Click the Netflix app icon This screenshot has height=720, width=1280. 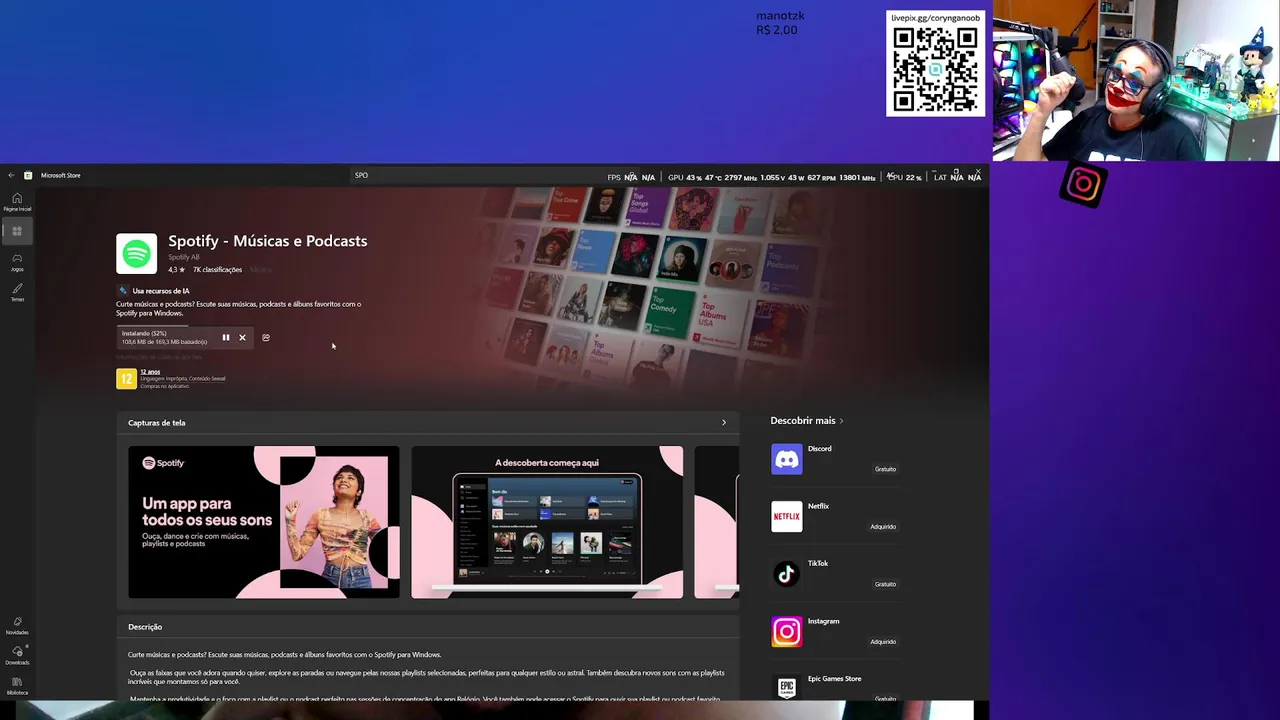pyautogui.click(x=787, y=517)
